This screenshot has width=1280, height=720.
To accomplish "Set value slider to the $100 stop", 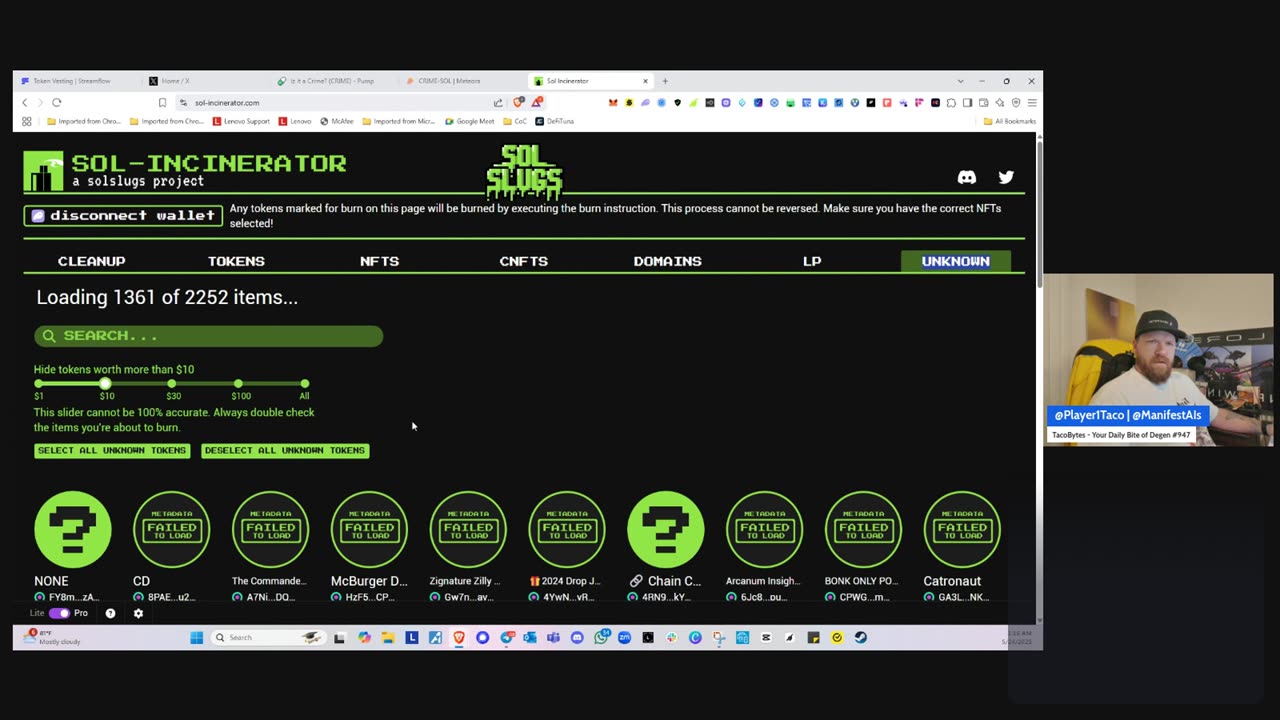I will (238, 384).
